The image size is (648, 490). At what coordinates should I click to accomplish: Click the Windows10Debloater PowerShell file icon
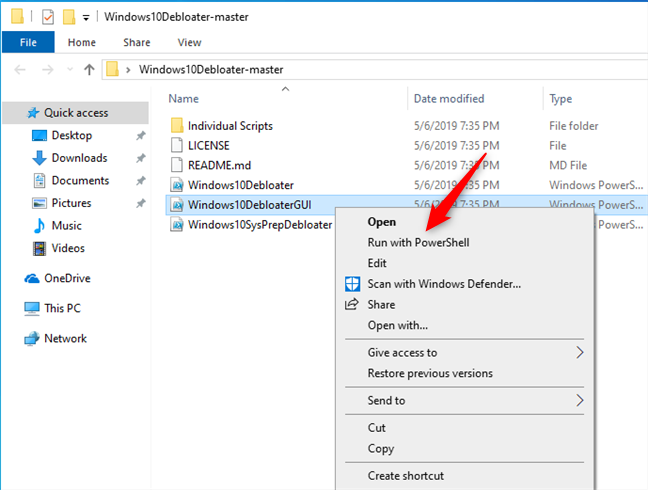(x=177, y=185)
